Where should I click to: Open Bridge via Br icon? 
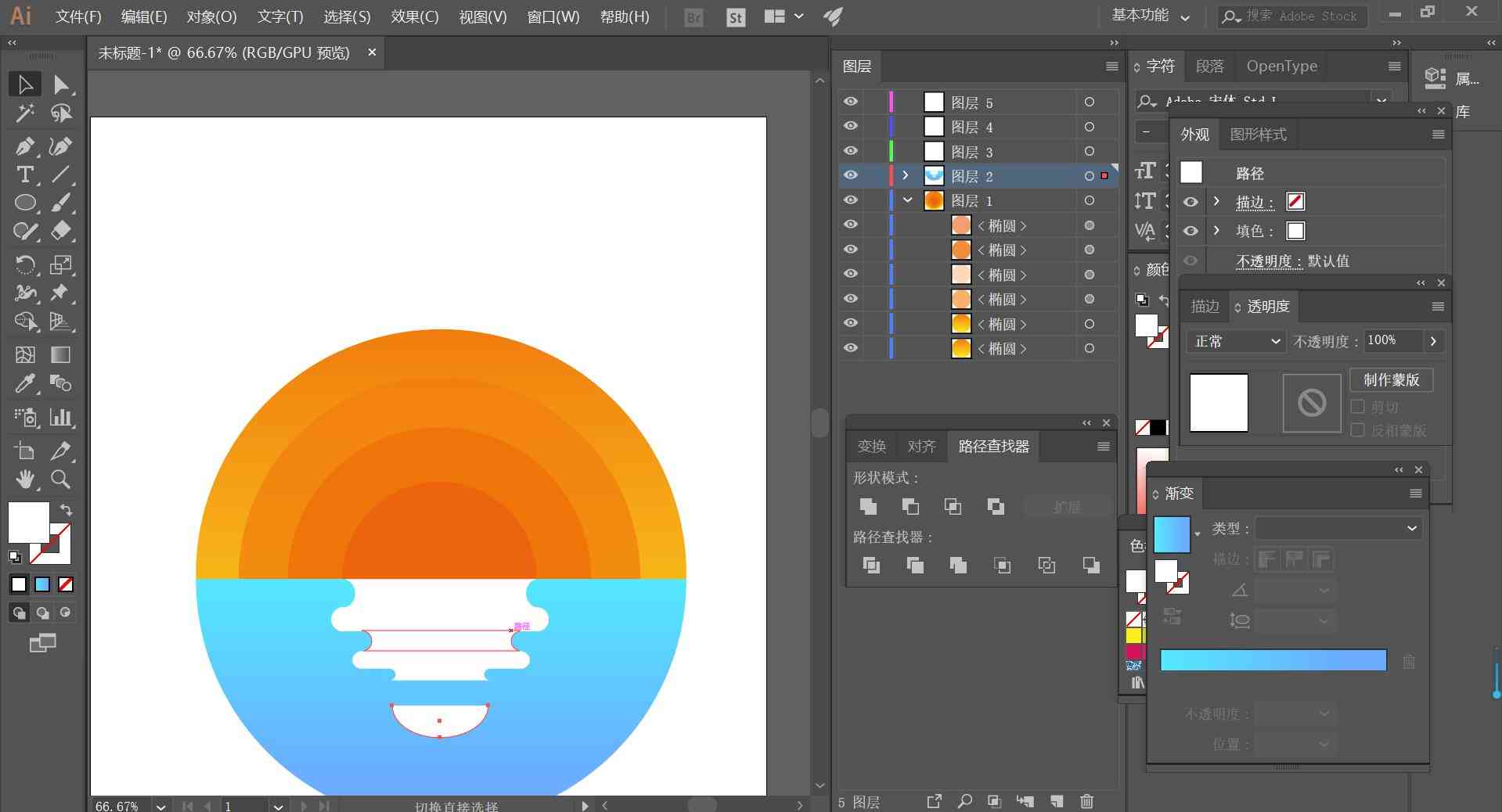693,17
